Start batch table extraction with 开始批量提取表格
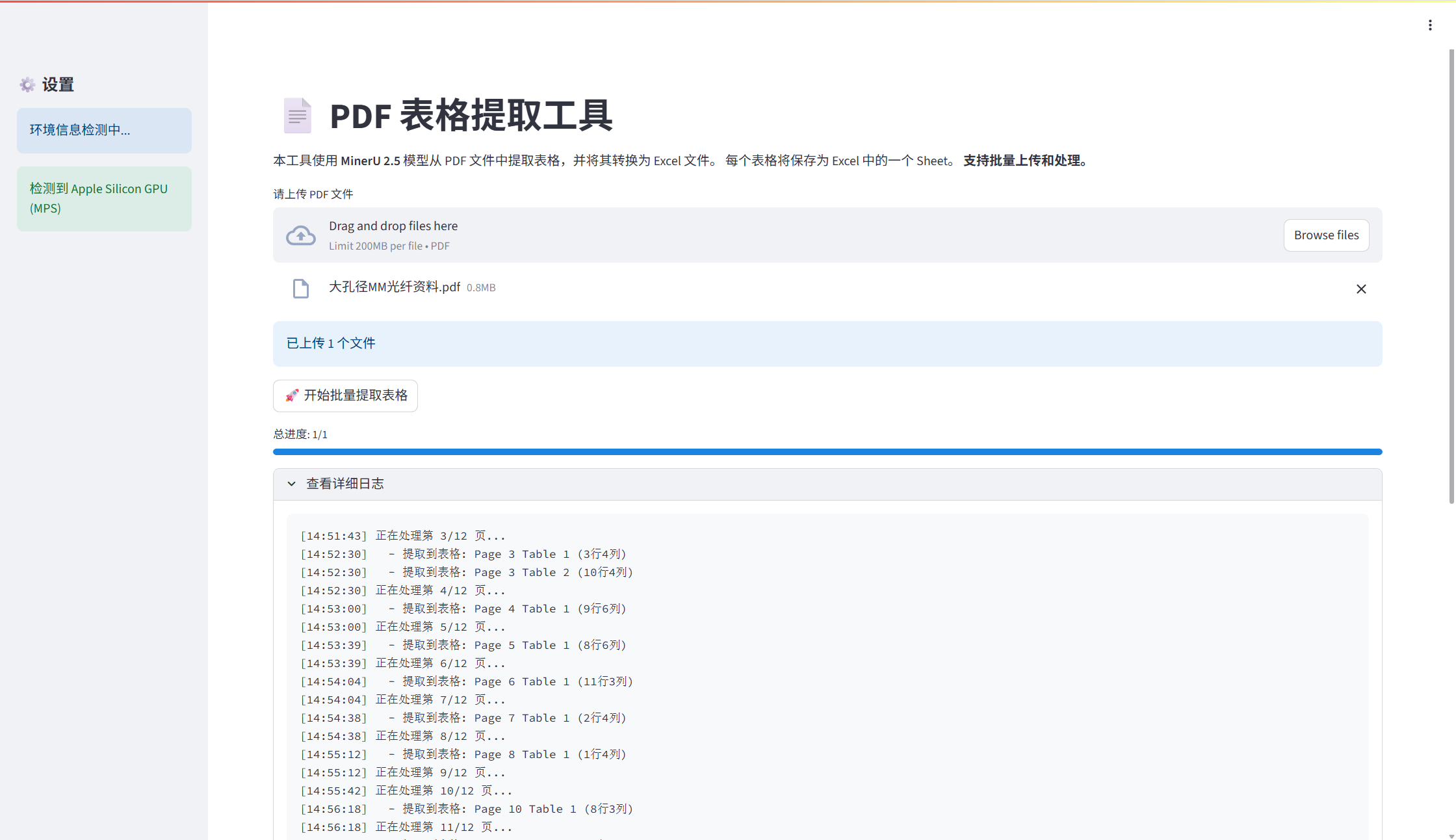 click(345, 395)
